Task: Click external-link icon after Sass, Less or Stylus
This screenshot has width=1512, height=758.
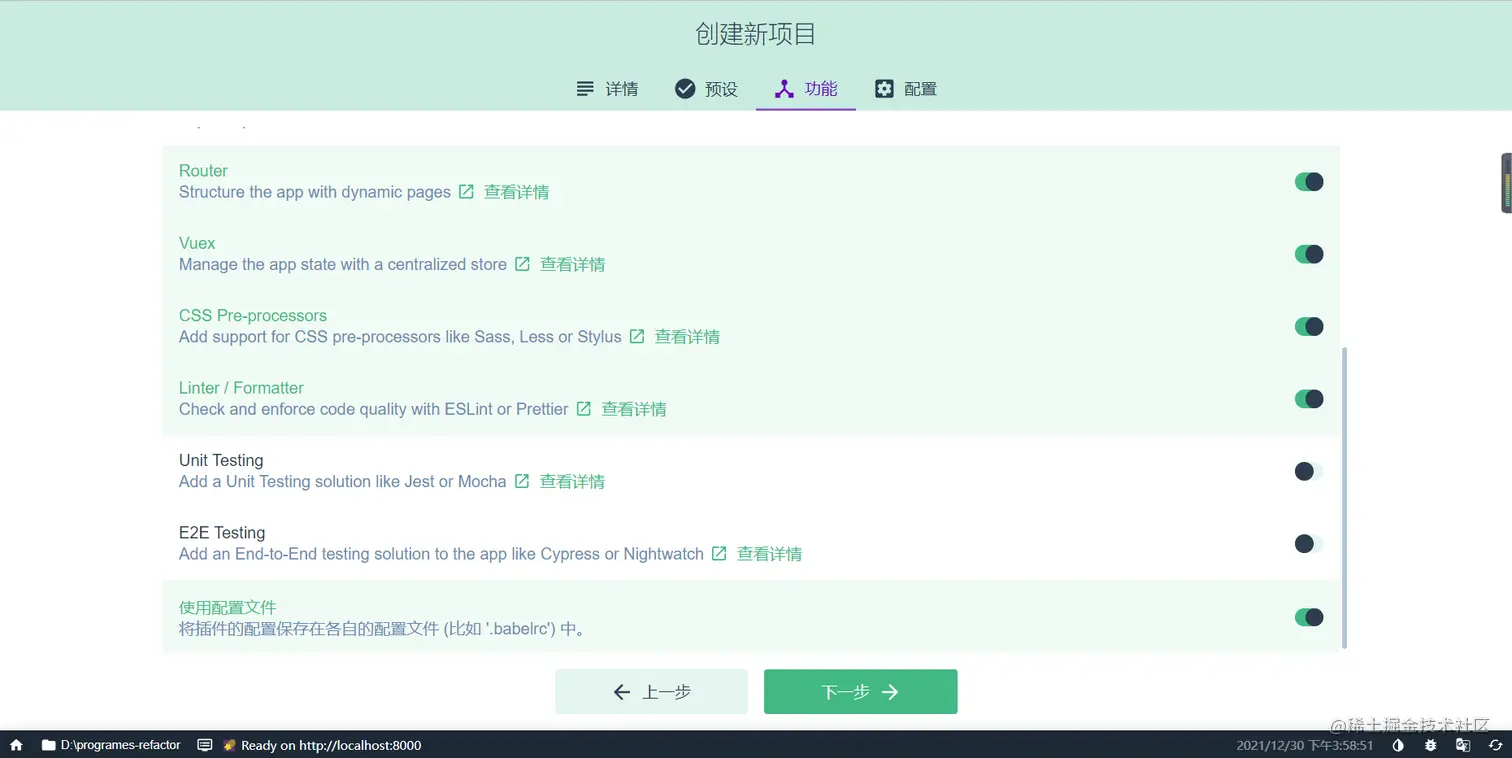Action: (637, 337)
